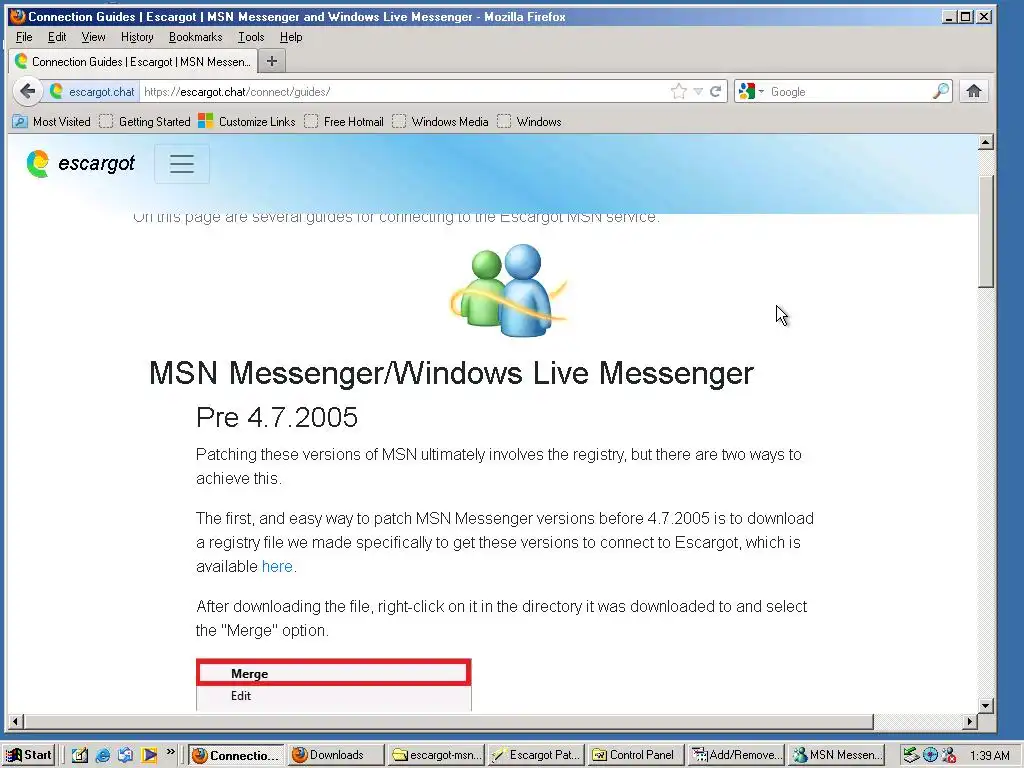
Task: Click the search magnifier icon
Action: pos(940,91)
